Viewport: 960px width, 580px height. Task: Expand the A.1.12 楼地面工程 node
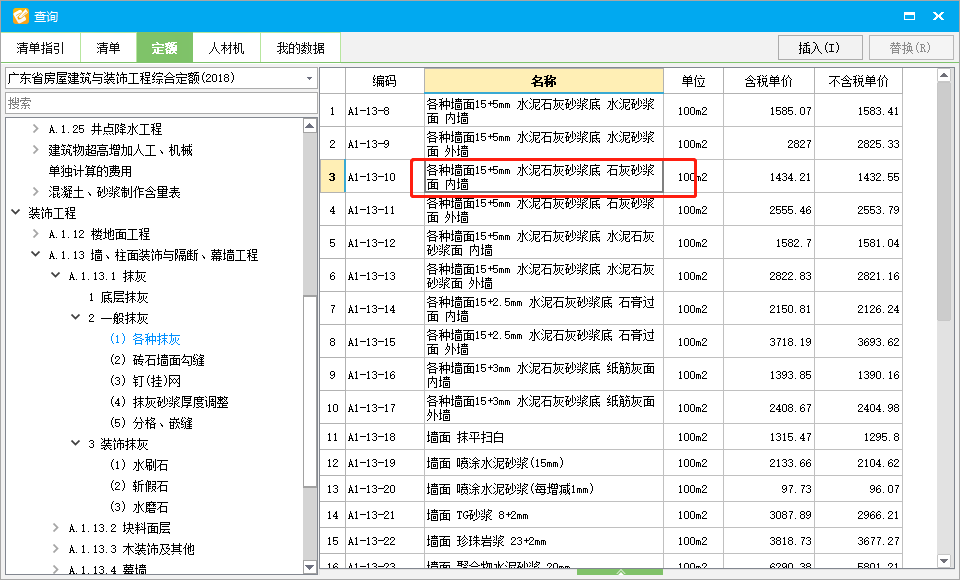[36, 234]
